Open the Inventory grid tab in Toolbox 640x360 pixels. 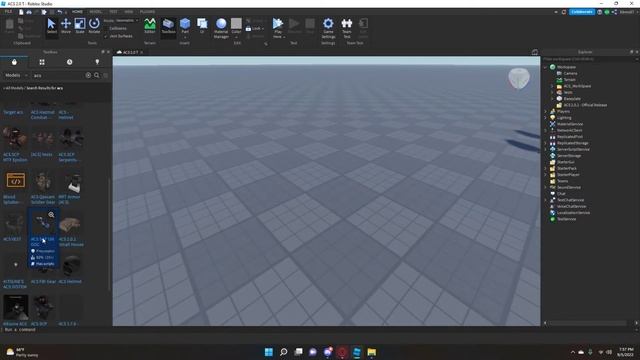[42, 62]
